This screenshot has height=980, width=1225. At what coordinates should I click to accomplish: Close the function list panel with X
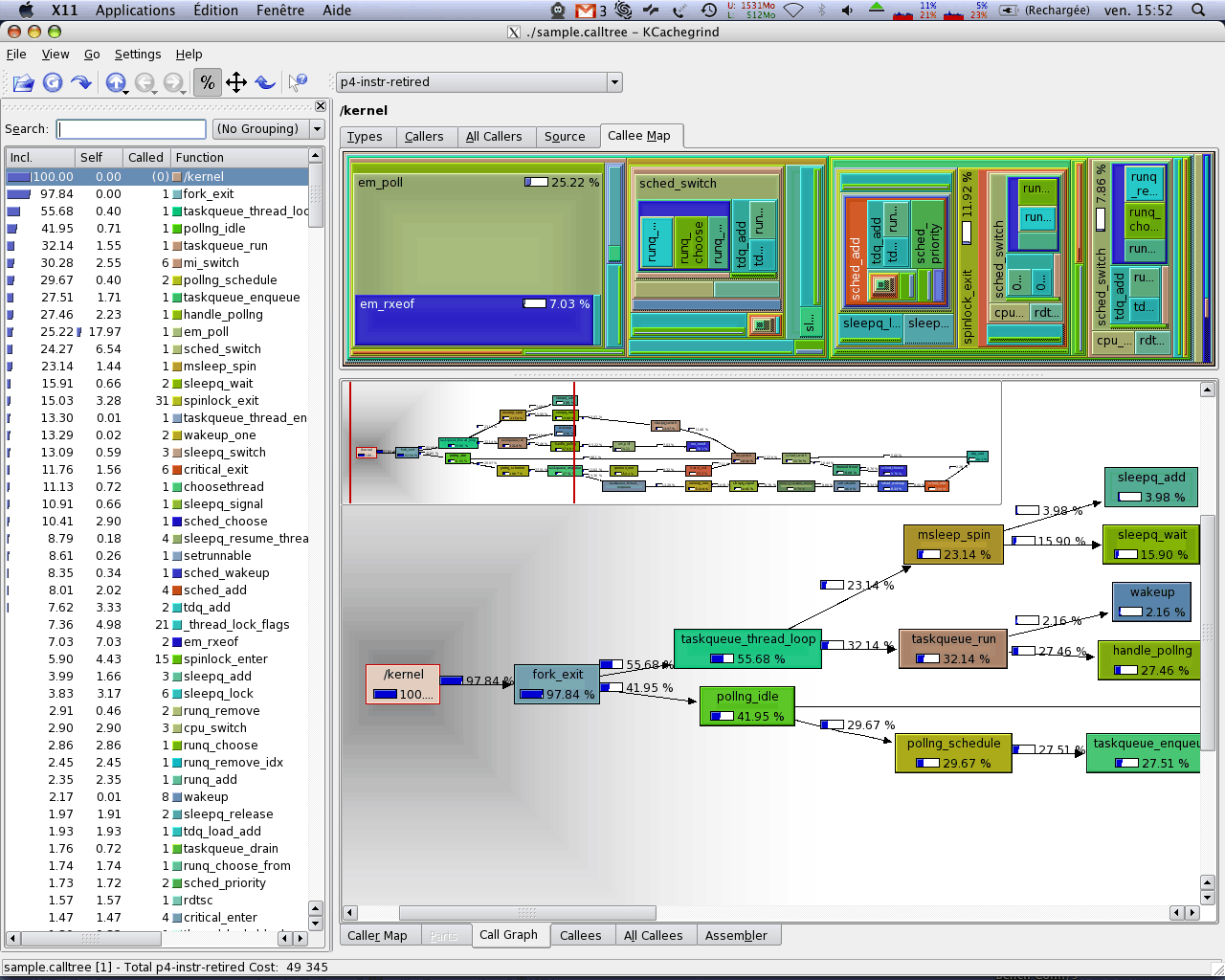[x=321, y=106]
